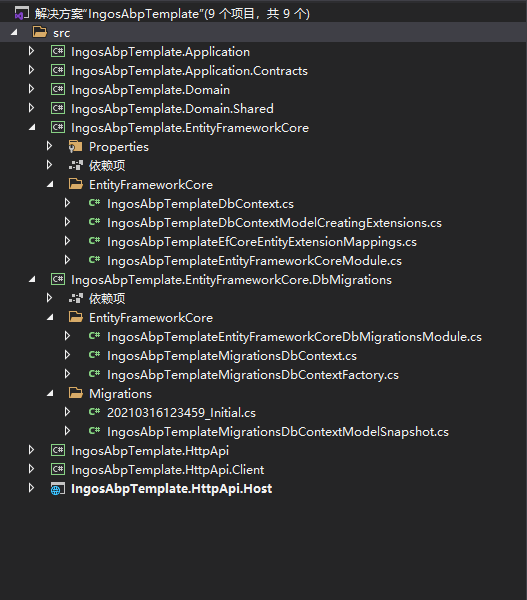Image resolution: width=527 pixels, height=600 pixels.
Task: Click file icon of IngosAbpTemplateMigrationsDbContextModelSnapshot.cs
Action: [94, 431]
